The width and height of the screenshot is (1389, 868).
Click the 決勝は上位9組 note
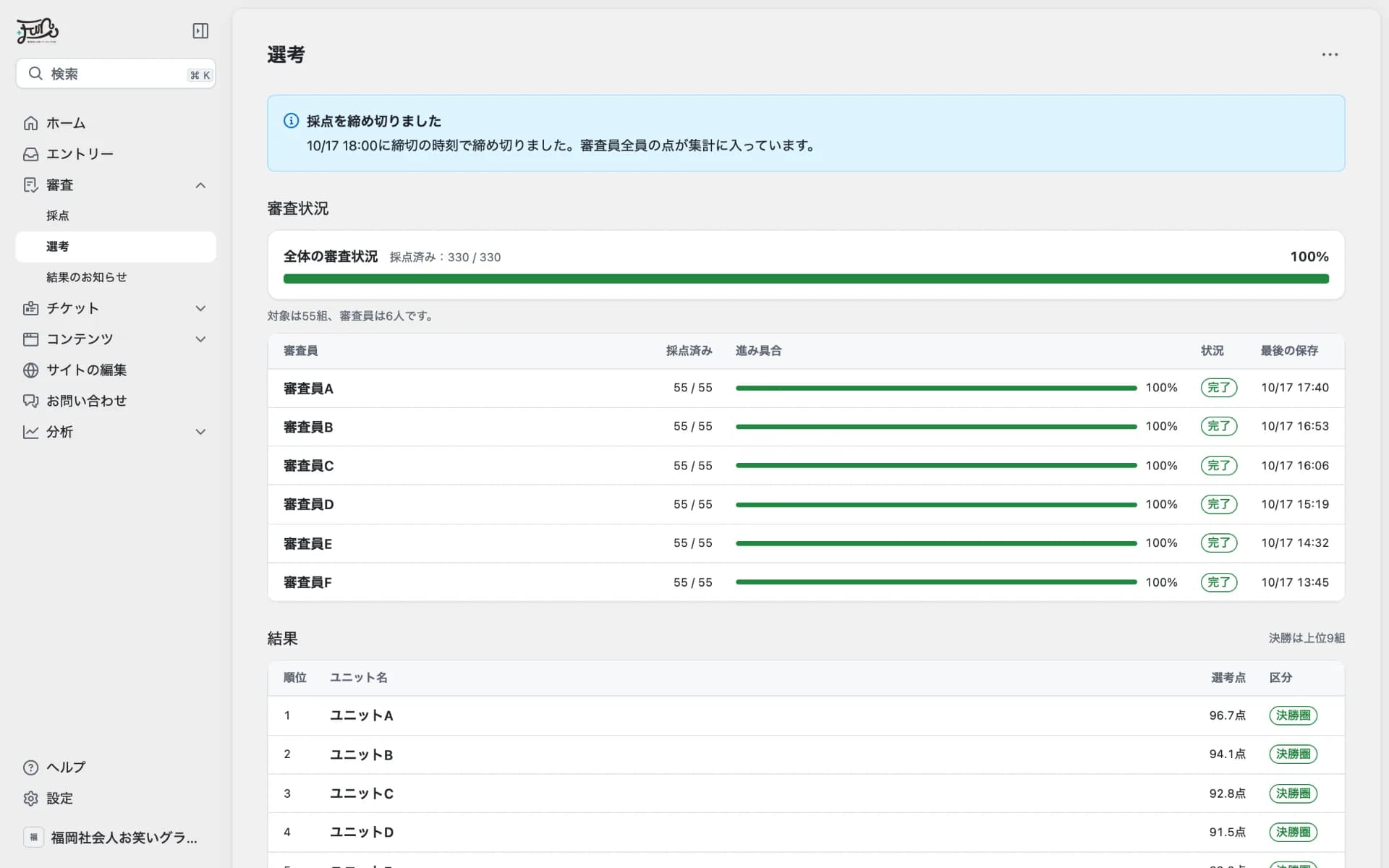(1307, 638)
